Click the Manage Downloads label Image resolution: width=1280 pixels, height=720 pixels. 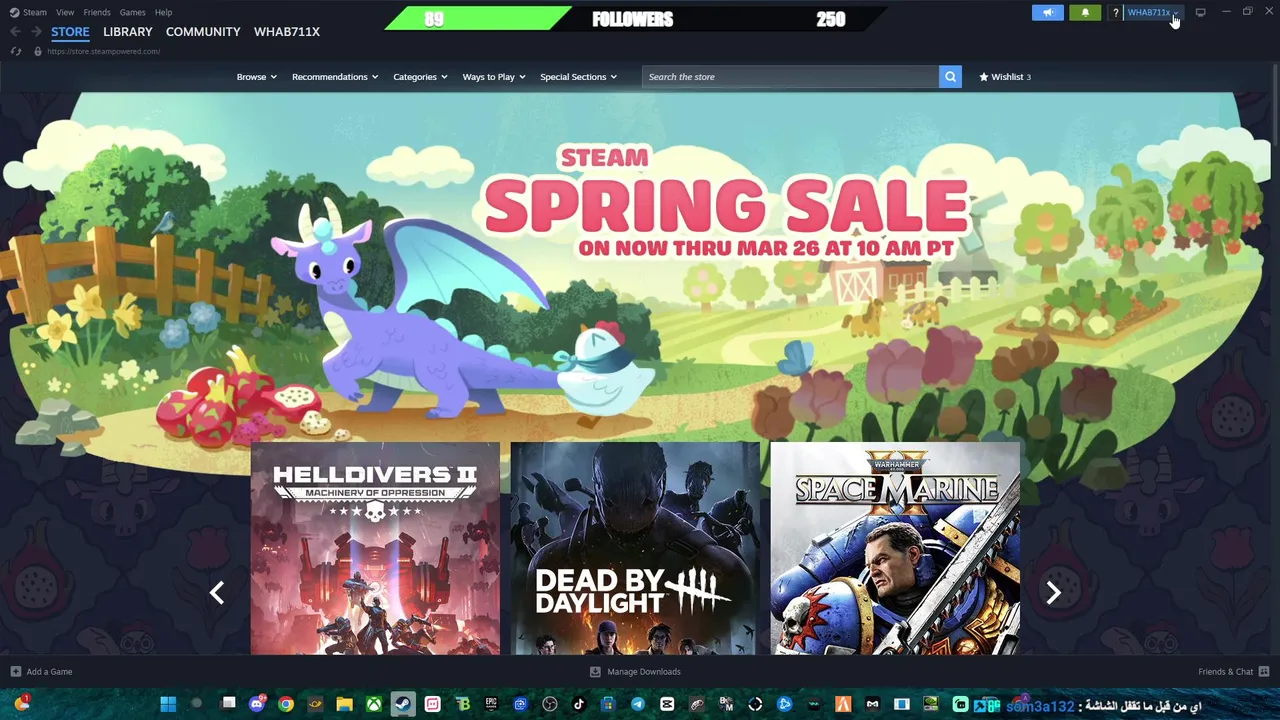point(644,671)
